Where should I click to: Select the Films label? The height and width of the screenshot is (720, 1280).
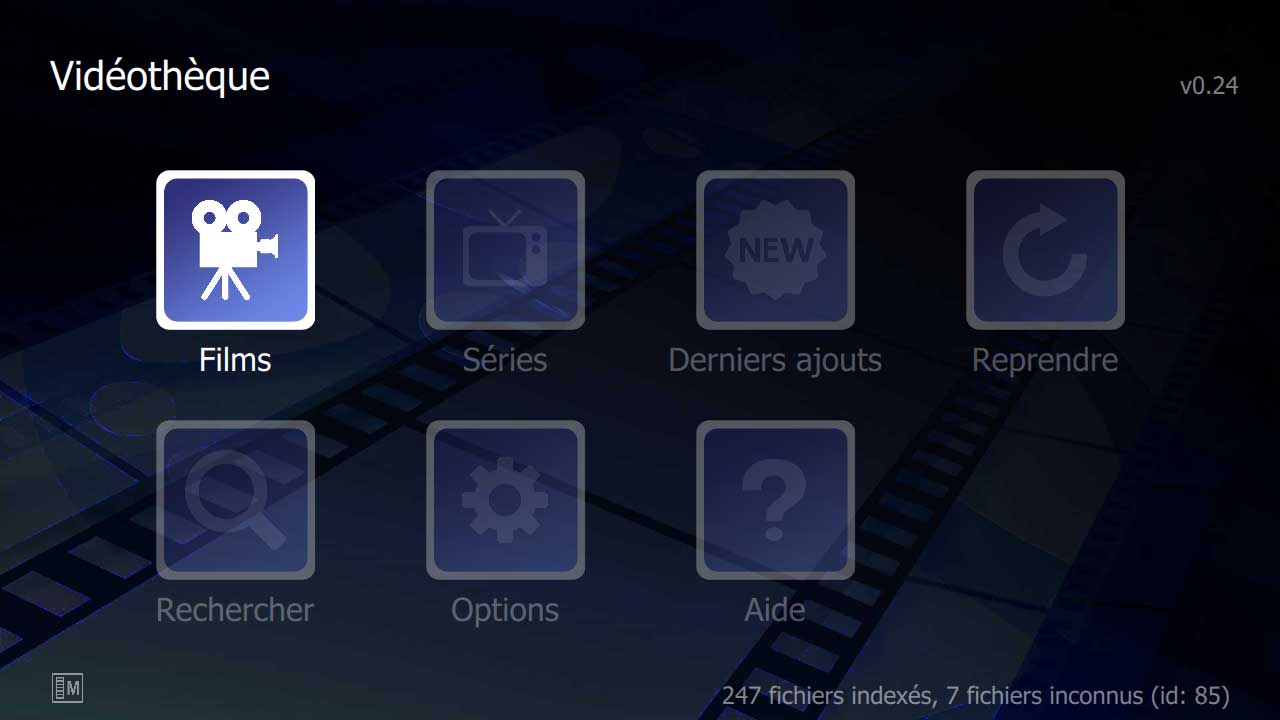(235, 360)
